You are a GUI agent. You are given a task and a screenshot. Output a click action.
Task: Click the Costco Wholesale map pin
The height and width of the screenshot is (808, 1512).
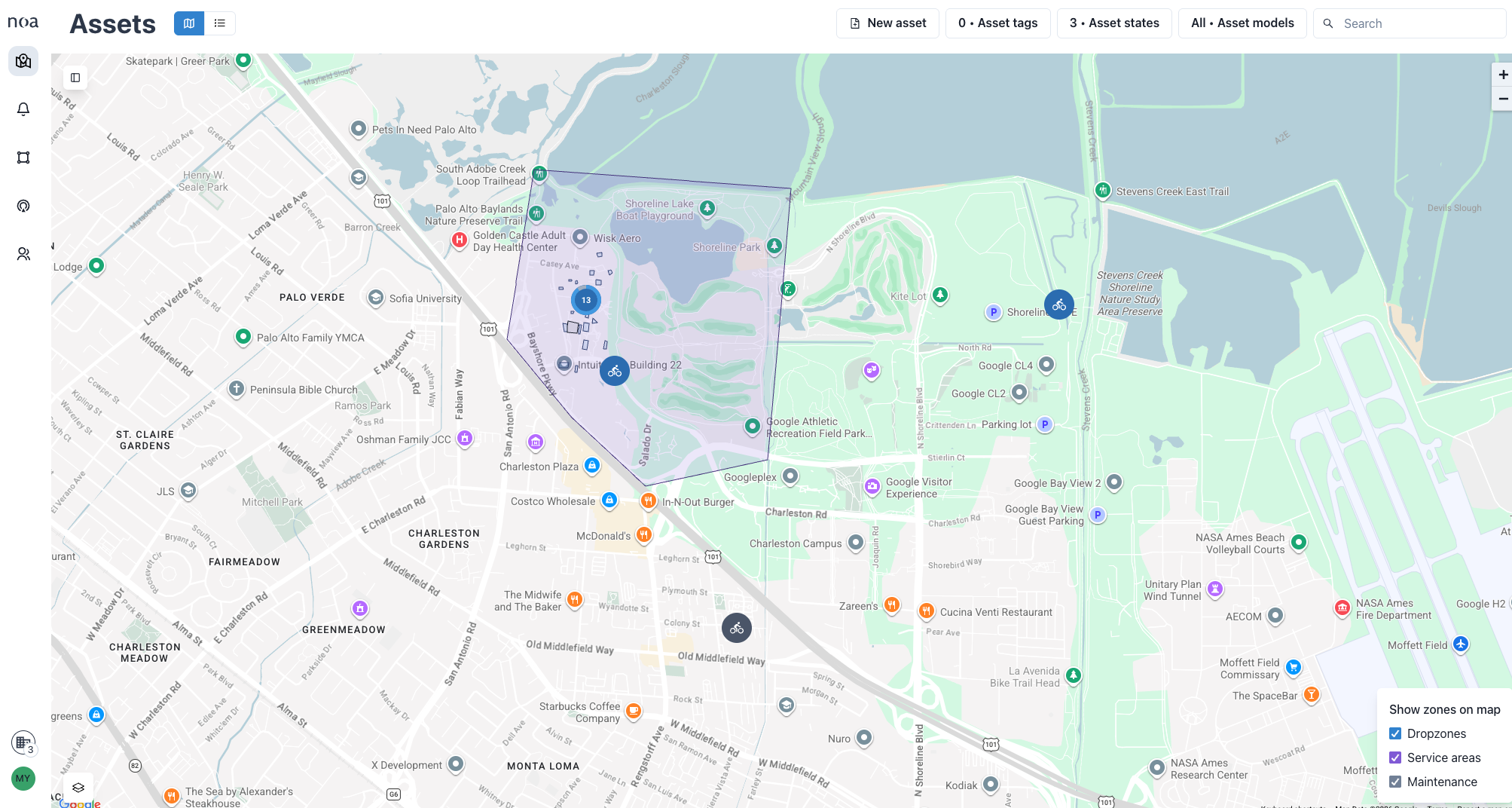point(609,500)
